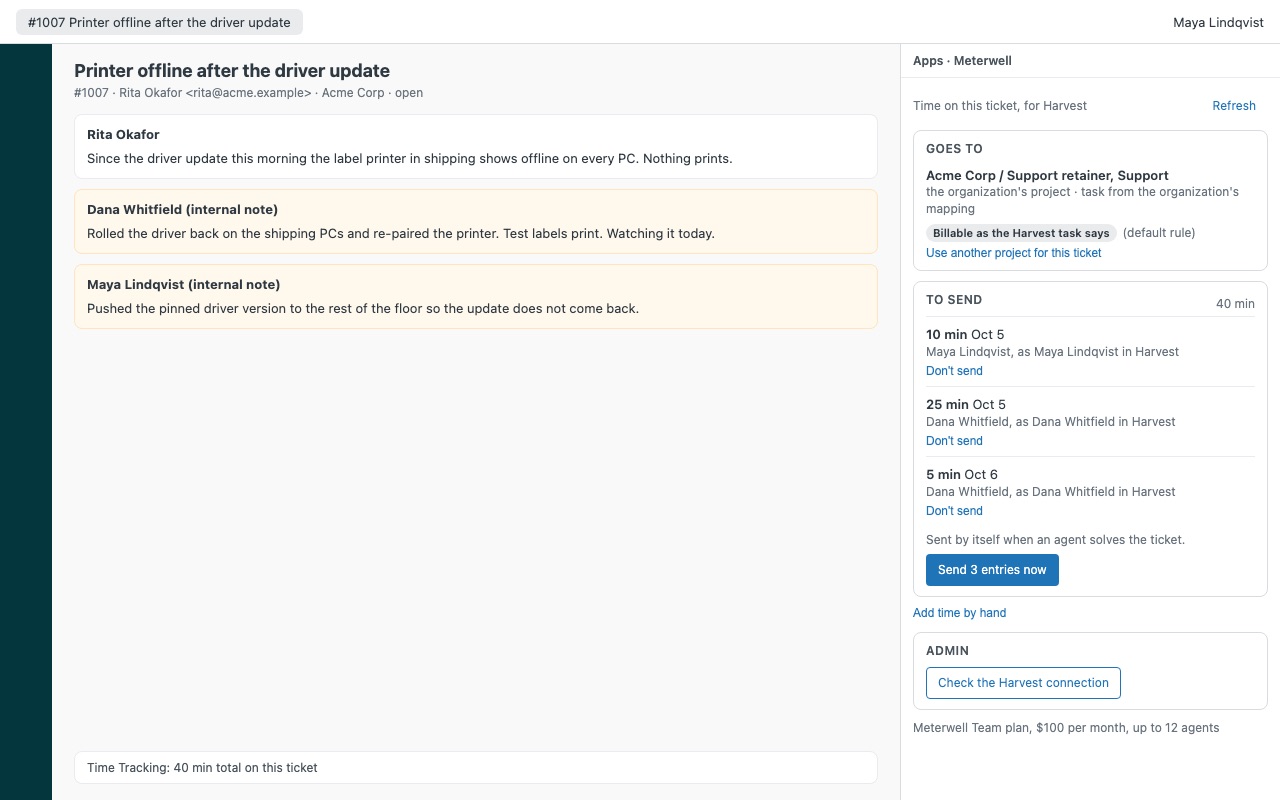Don't send Dana Whitfield's 25 min entry
This screenshot has height=800, width=1280.
pos(954,441)
